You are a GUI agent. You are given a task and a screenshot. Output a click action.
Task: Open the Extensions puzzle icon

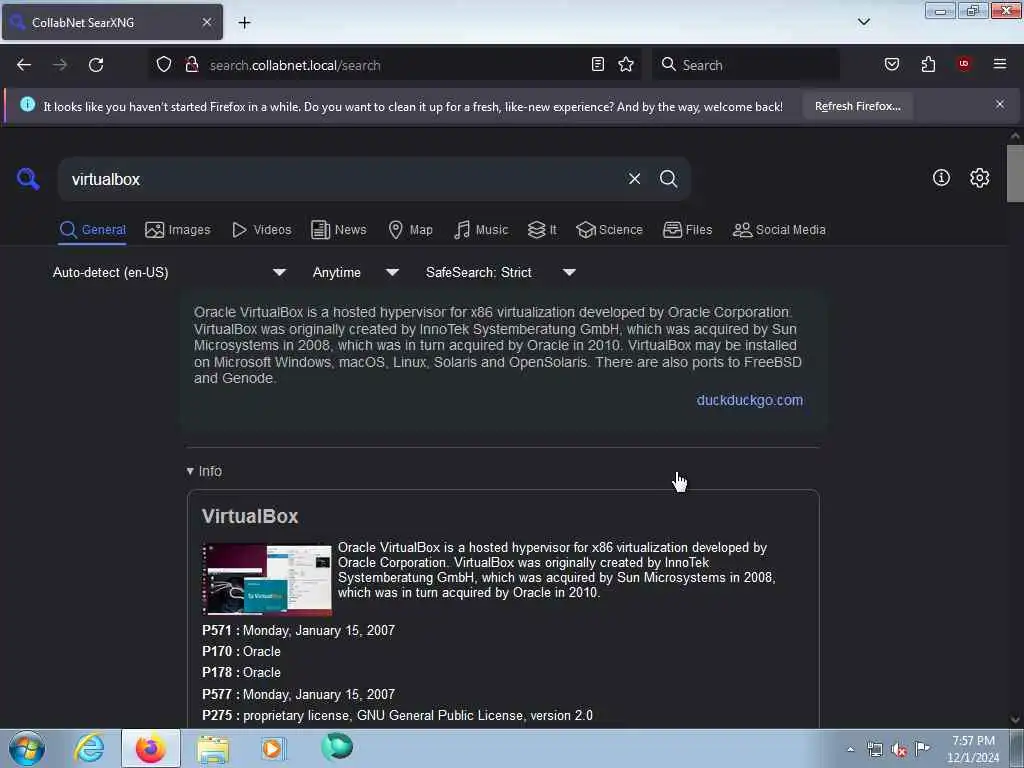pos(928,64)
